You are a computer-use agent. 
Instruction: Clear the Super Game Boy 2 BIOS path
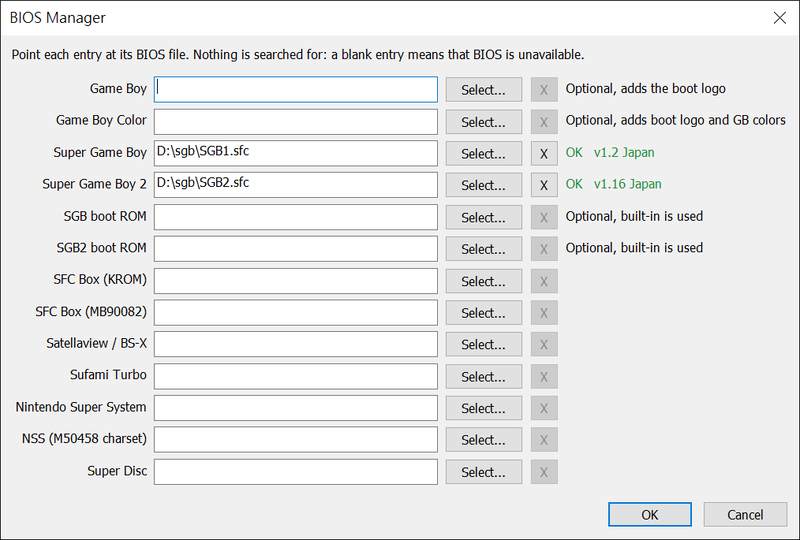tap(544, 185)
